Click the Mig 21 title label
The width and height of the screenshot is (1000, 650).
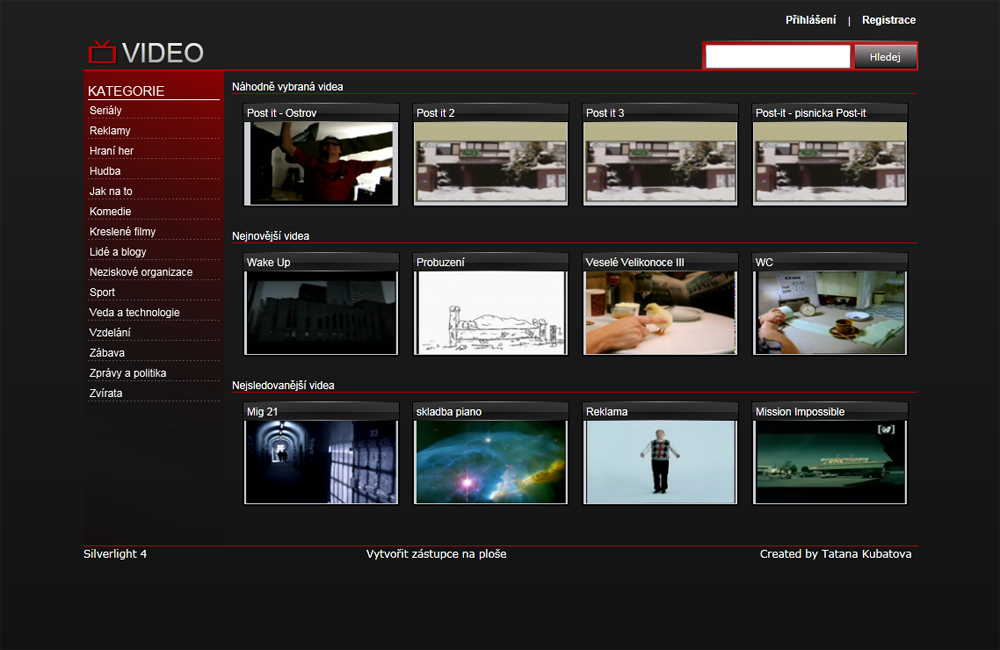[262, 412]
